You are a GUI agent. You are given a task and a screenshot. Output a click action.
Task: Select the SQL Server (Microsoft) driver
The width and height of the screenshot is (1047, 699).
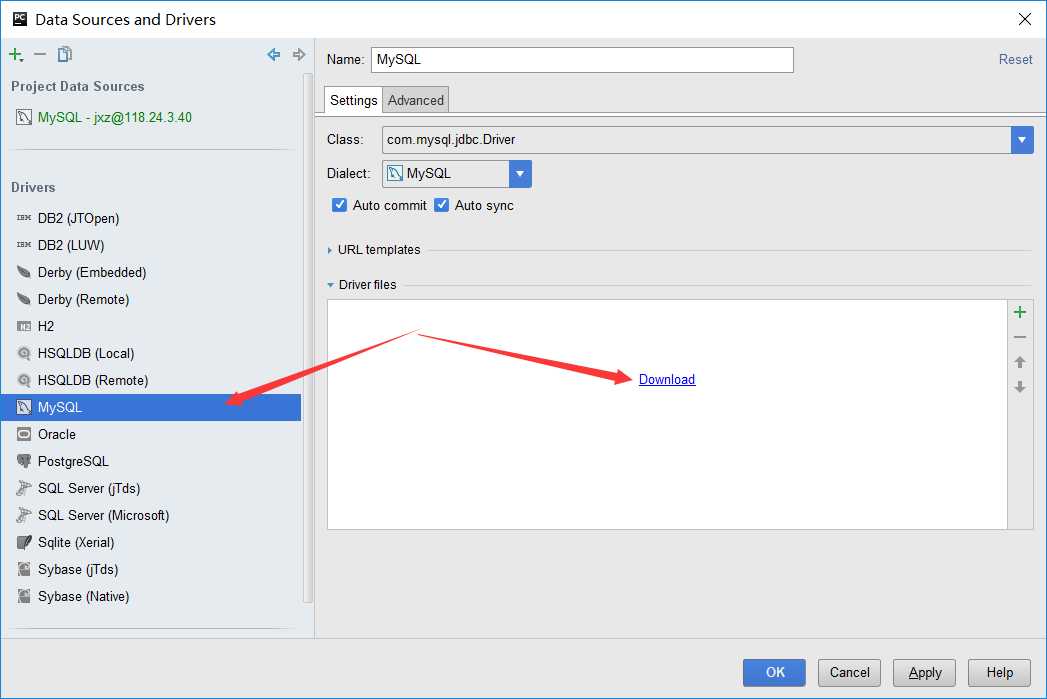[151, 515]
